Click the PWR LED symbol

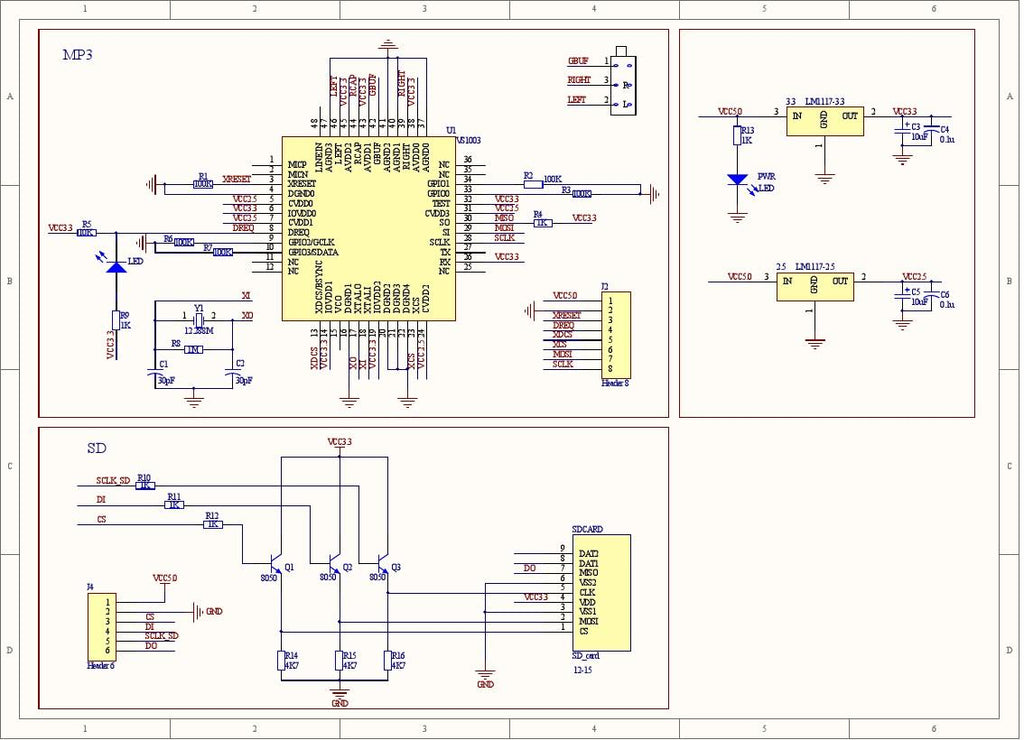point(738,181)
